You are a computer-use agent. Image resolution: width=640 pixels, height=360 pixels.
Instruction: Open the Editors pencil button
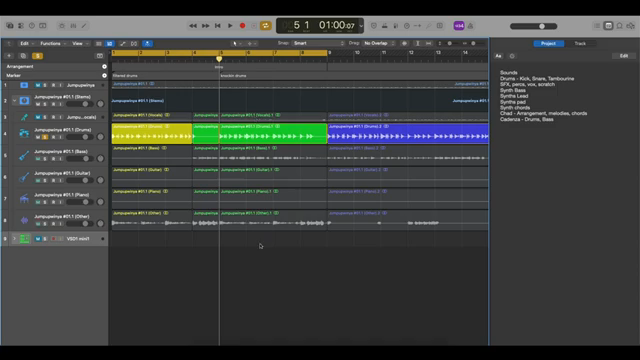84,26
